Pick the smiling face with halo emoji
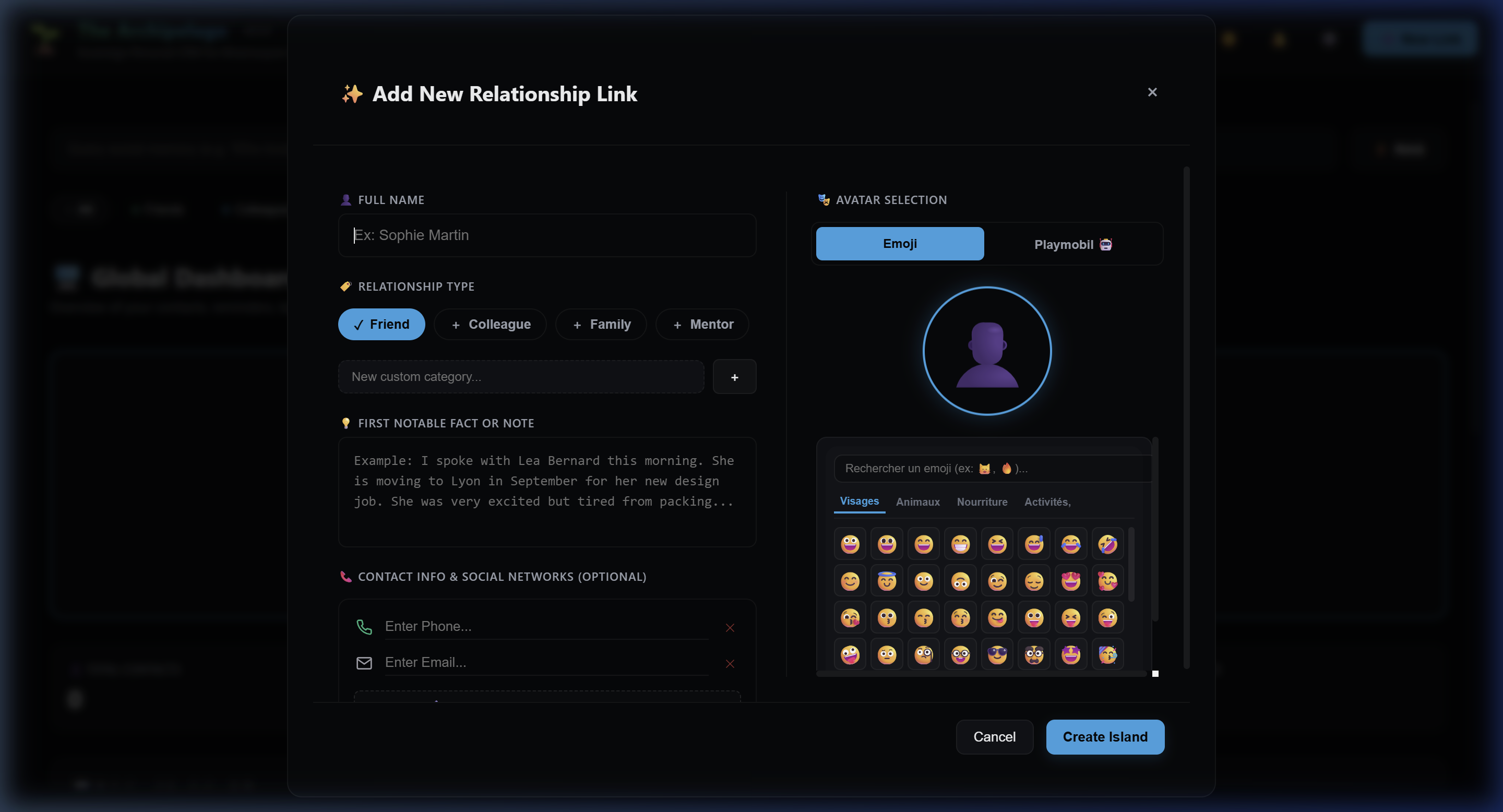 pos(887,581)
